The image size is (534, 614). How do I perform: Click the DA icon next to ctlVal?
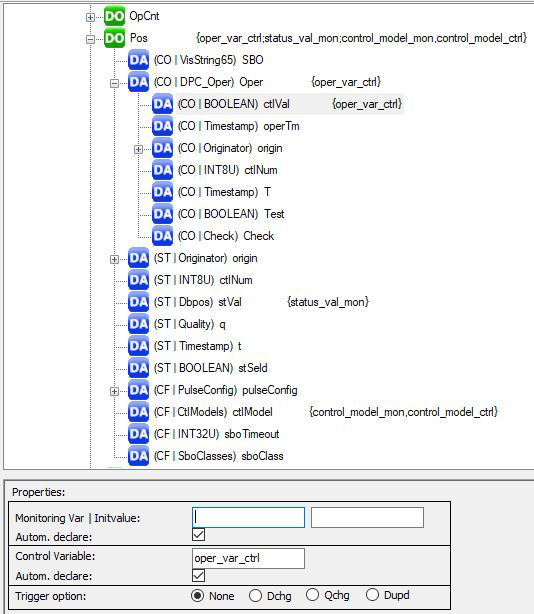[x=162, y=104]
